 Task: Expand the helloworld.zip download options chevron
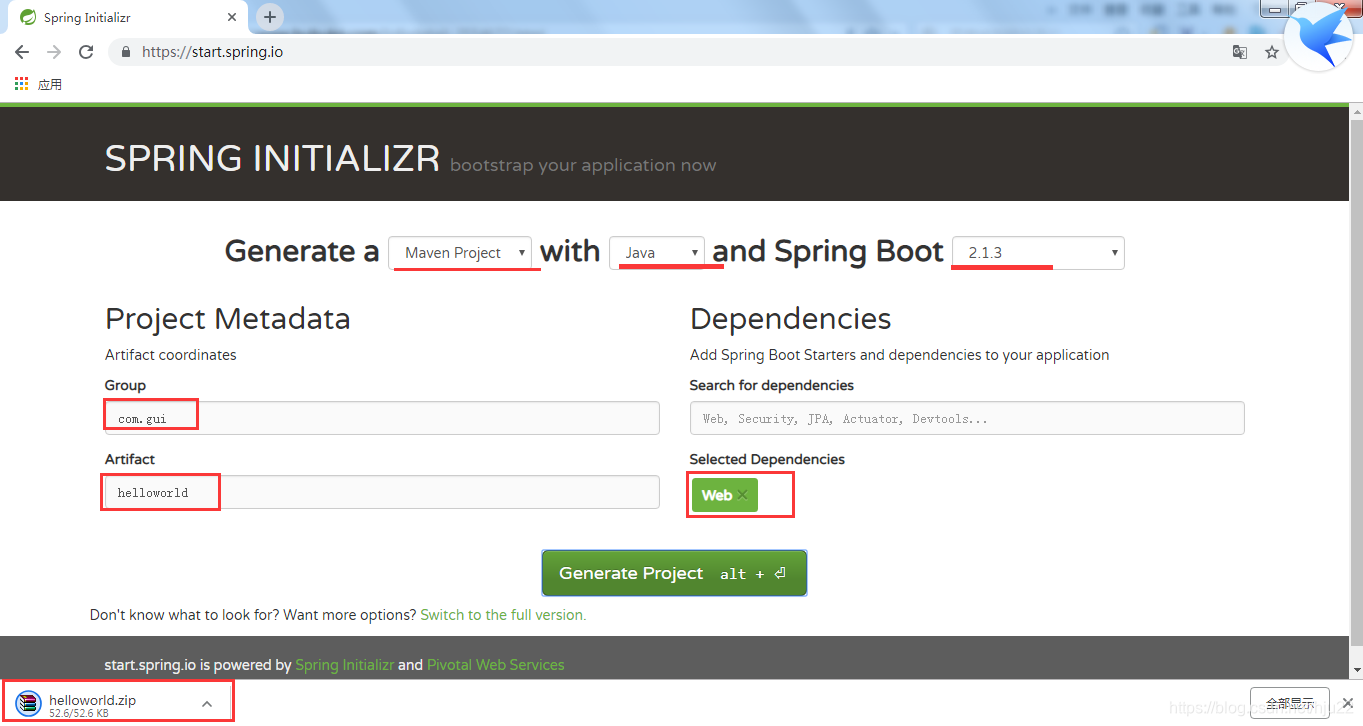click(207, 704)
